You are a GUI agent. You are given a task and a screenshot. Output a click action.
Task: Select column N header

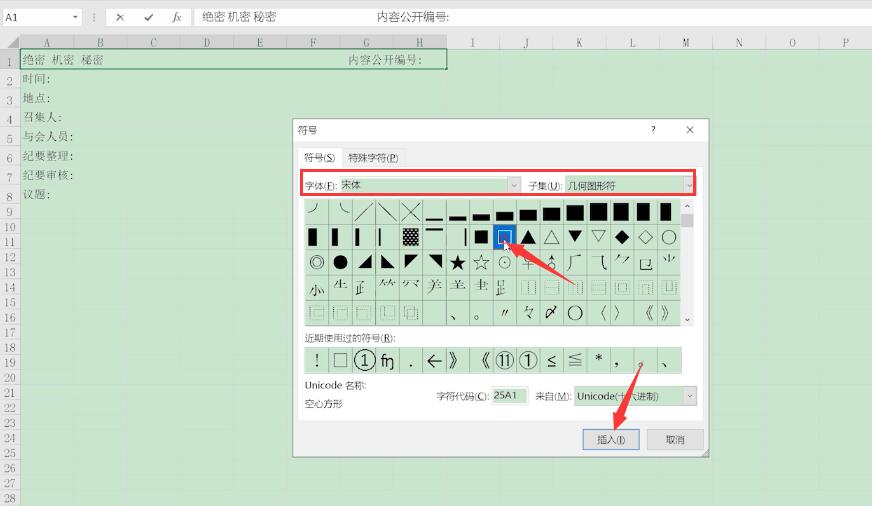pos(739,42)
